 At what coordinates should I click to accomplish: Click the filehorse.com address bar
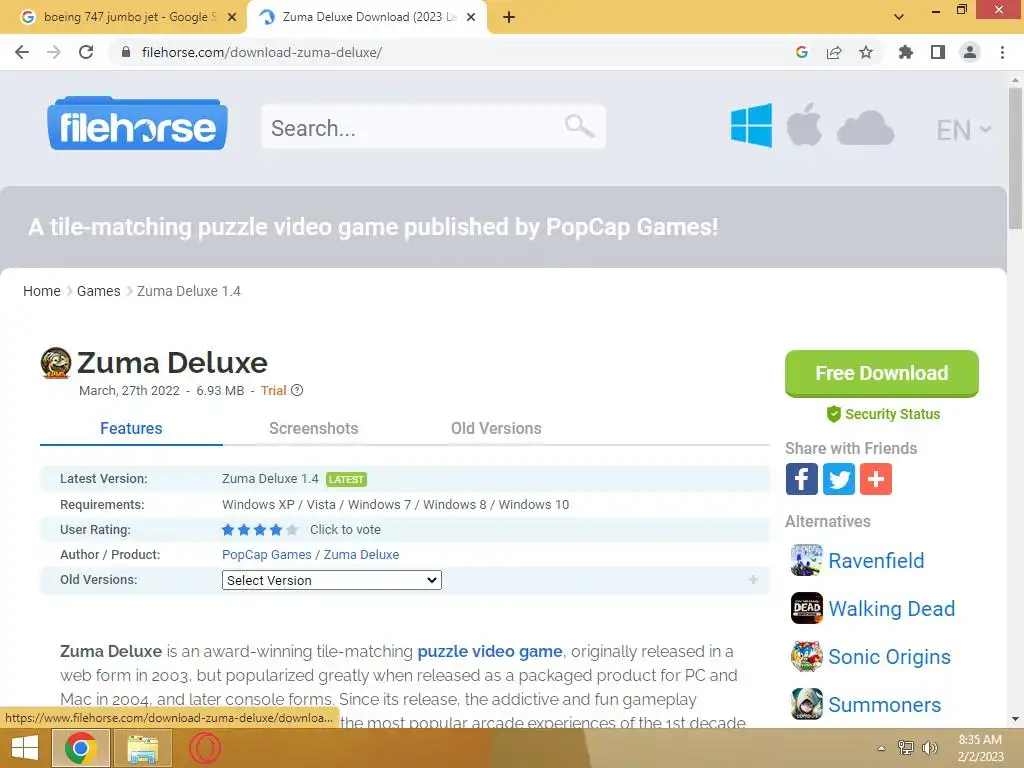pyautogui.click(x=451, y=52)
